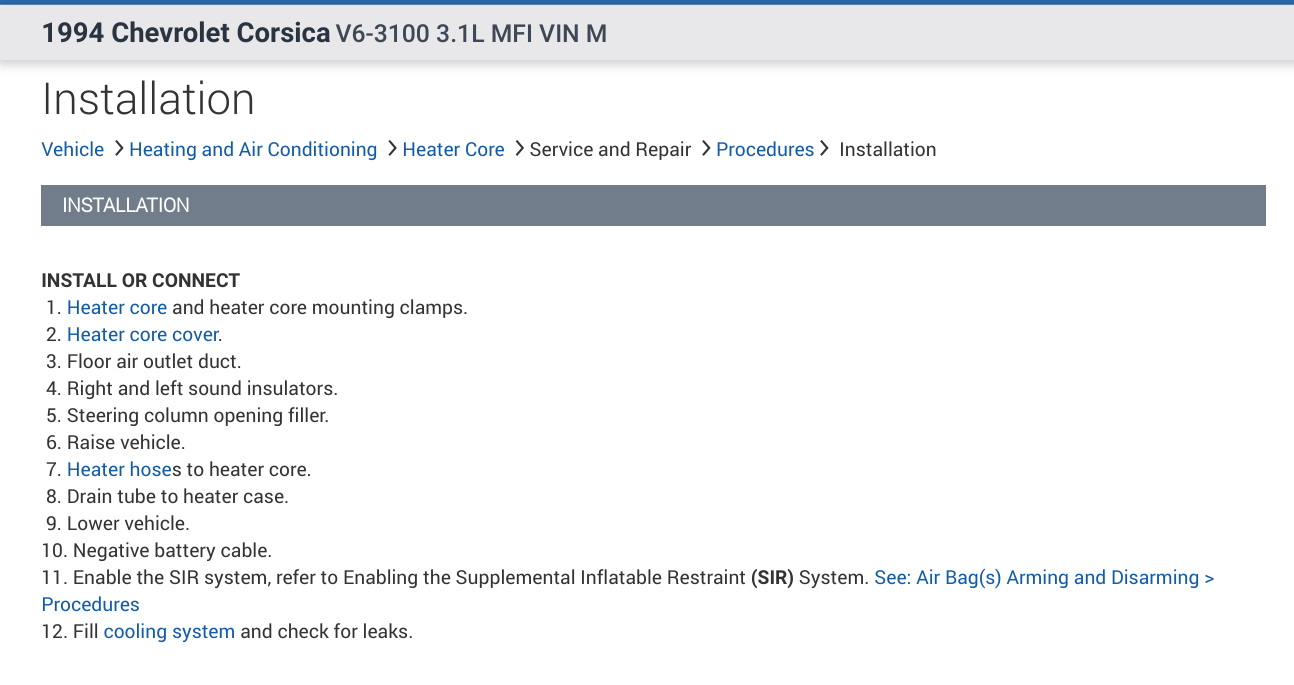Click chevron right after Vehicle breadcrumb

[119, 149]
